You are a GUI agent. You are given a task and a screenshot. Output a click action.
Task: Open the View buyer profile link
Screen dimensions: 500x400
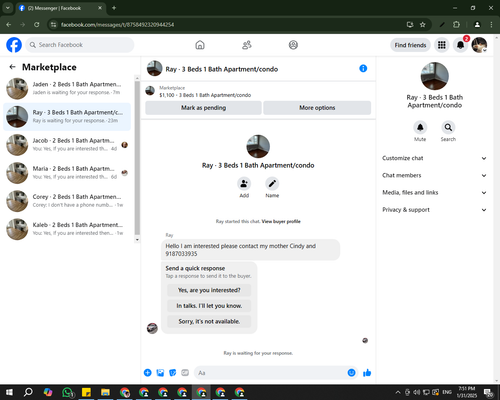tap(281, 221)
